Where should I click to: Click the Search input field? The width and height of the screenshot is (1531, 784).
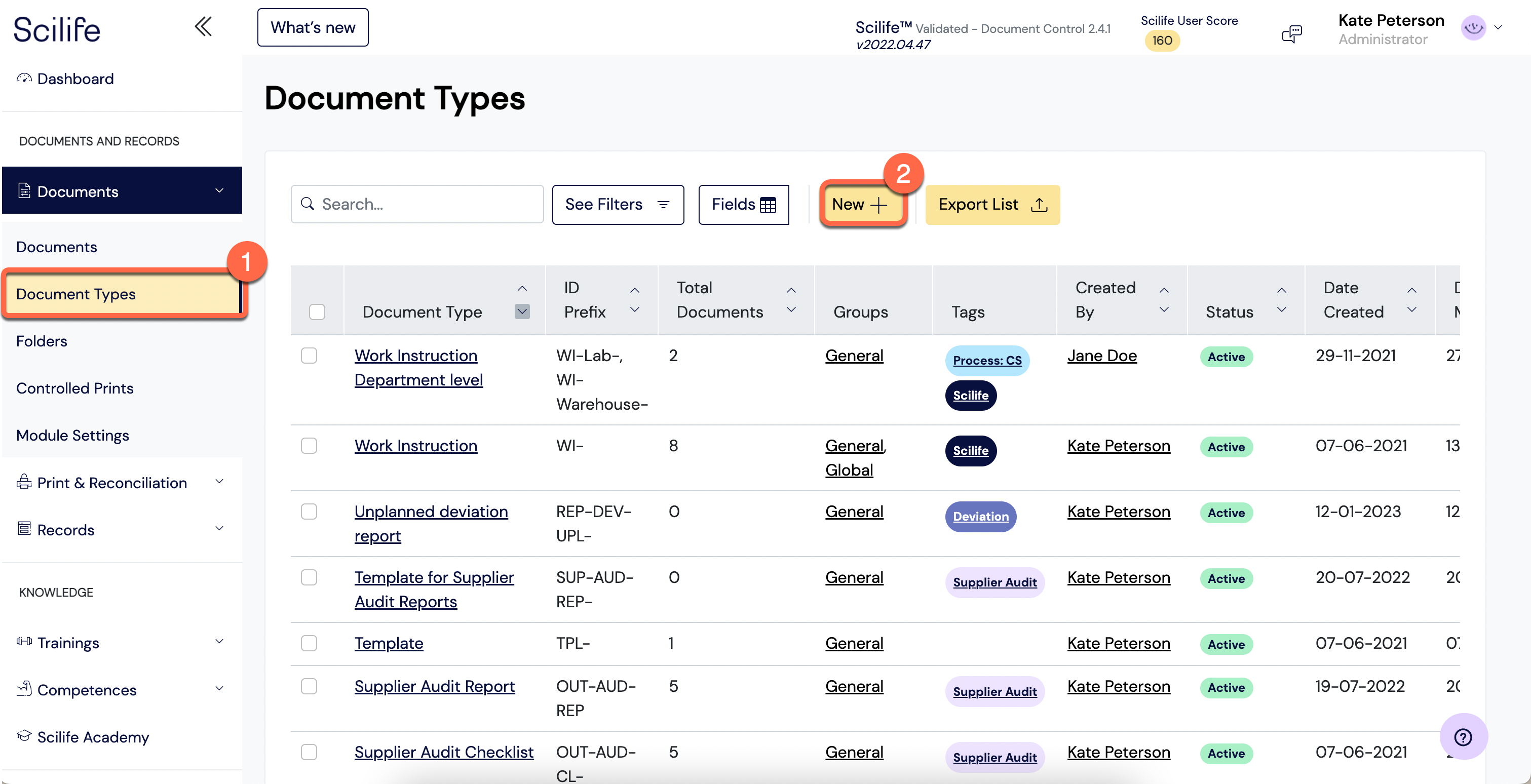[x=416, y=204]
